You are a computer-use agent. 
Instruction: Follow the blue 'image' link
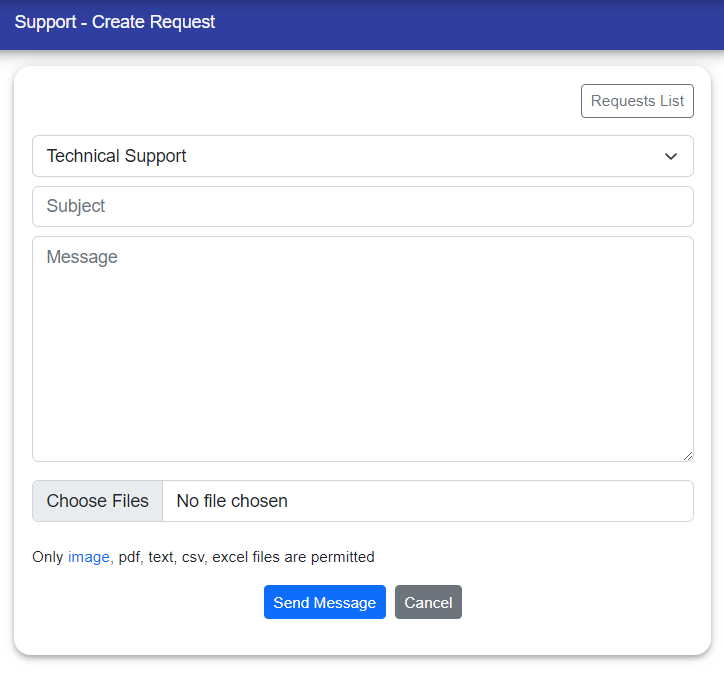[x=88, y=557]
